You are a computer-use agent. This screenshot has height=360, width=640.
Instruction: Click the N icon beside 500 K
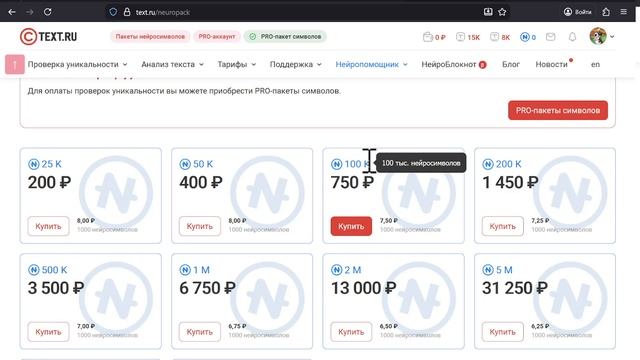click(x=33, y=270)
